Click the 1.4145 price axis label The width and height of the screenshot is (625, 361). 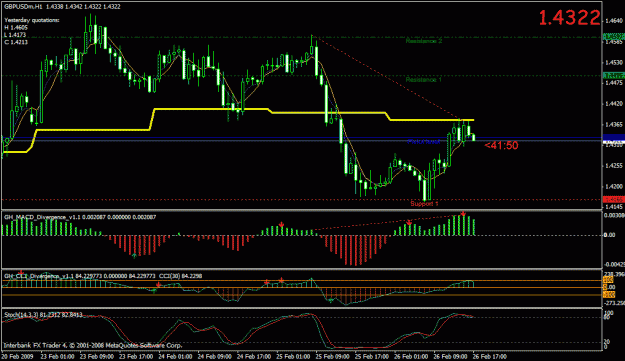(x=614, y=207)
